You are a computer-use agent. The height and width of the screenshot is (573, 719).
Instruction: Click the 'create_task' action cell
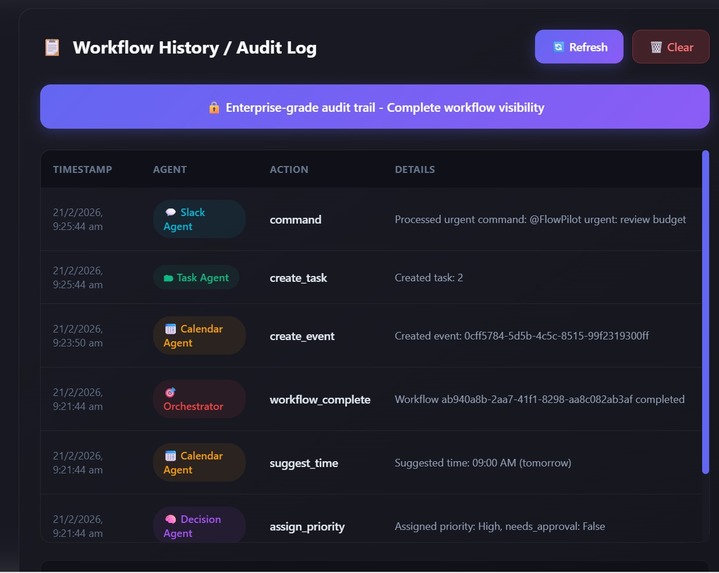[298, 278]
